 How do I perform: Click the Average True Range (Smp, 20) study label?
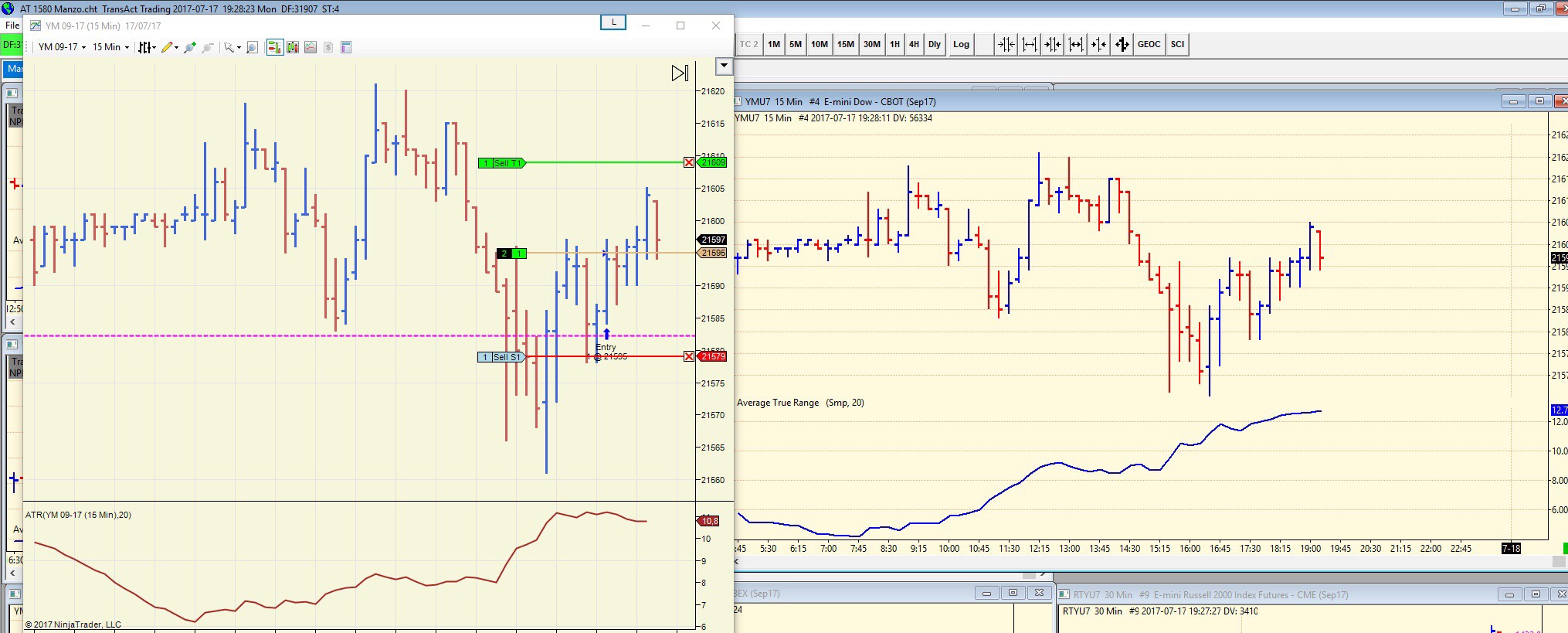coord(800,403)
